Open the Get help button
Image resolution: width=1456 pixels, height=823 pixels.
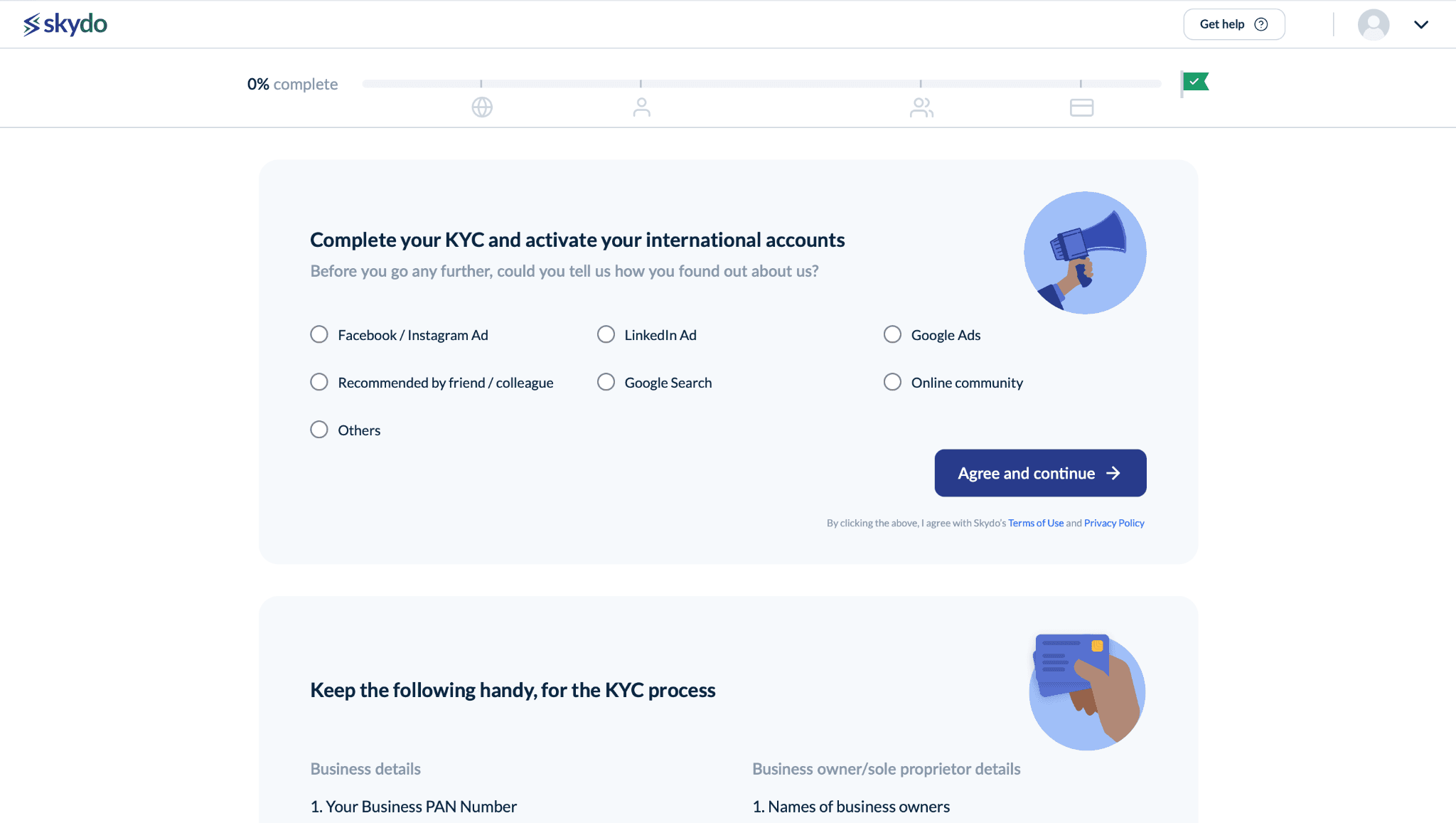click(1233, 24)
